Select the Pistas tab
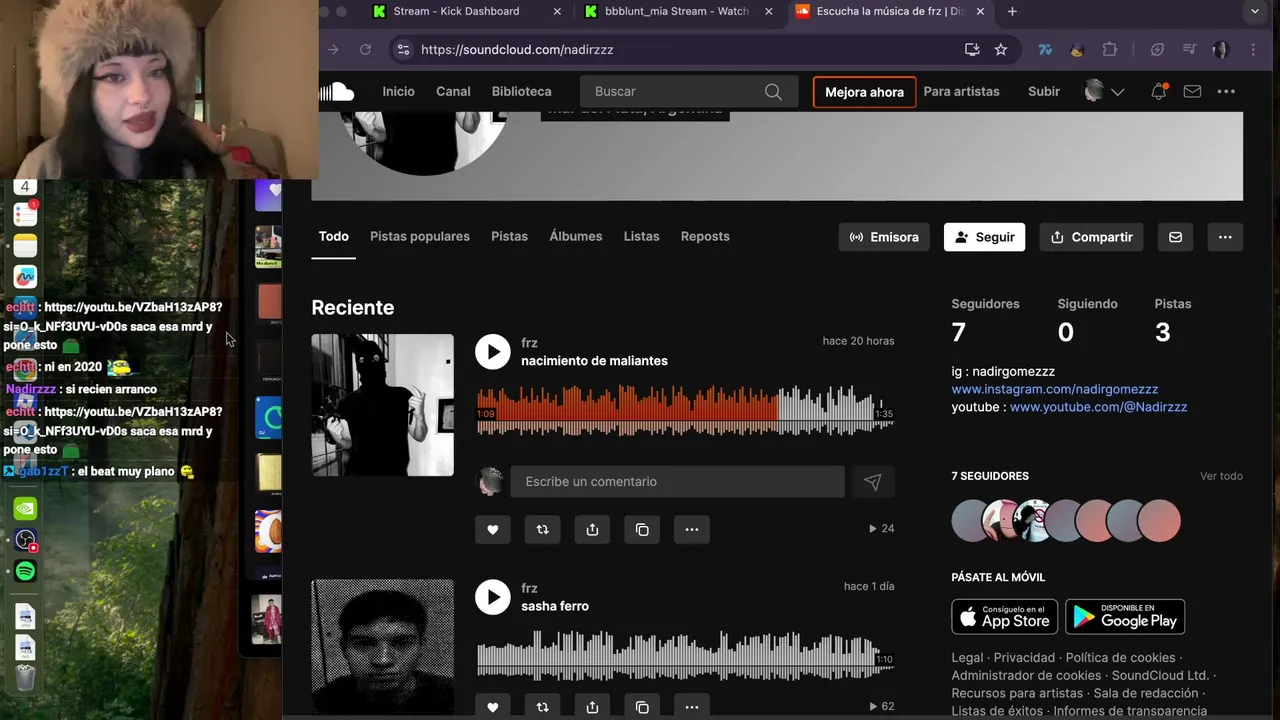 pos(509,236)
